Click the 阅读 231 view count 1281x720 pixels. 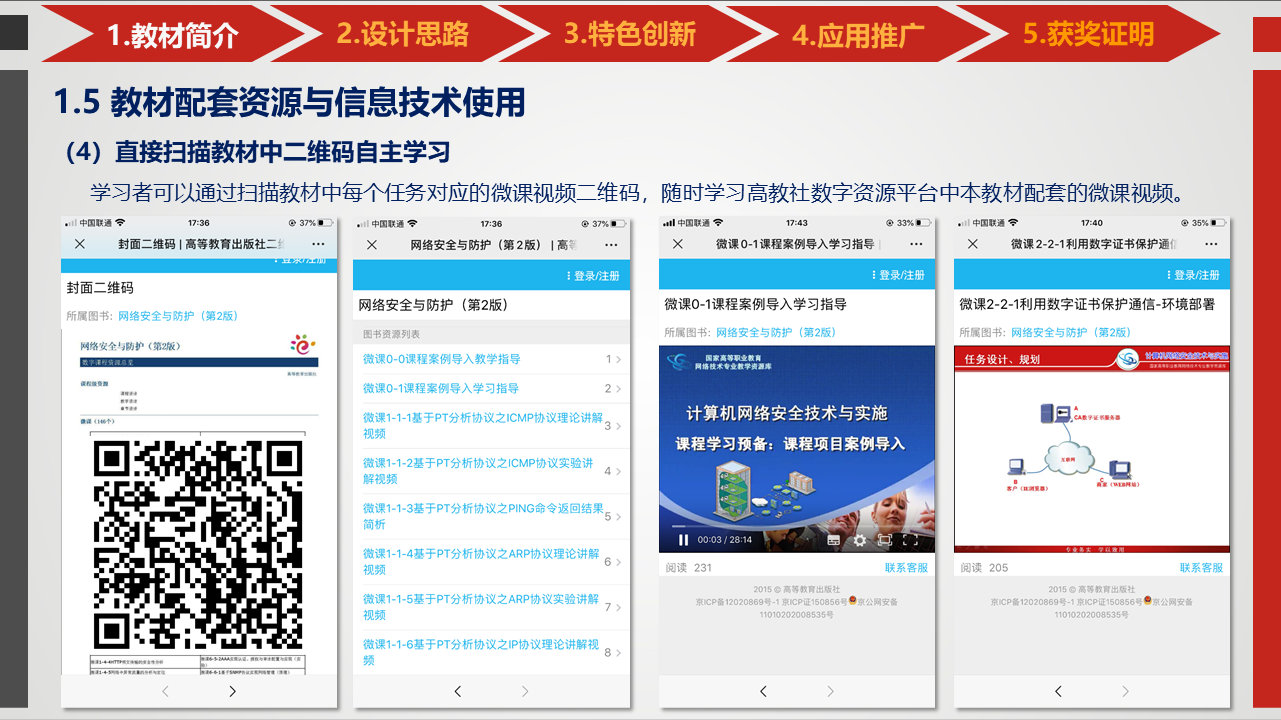click(x=689, y=568)
